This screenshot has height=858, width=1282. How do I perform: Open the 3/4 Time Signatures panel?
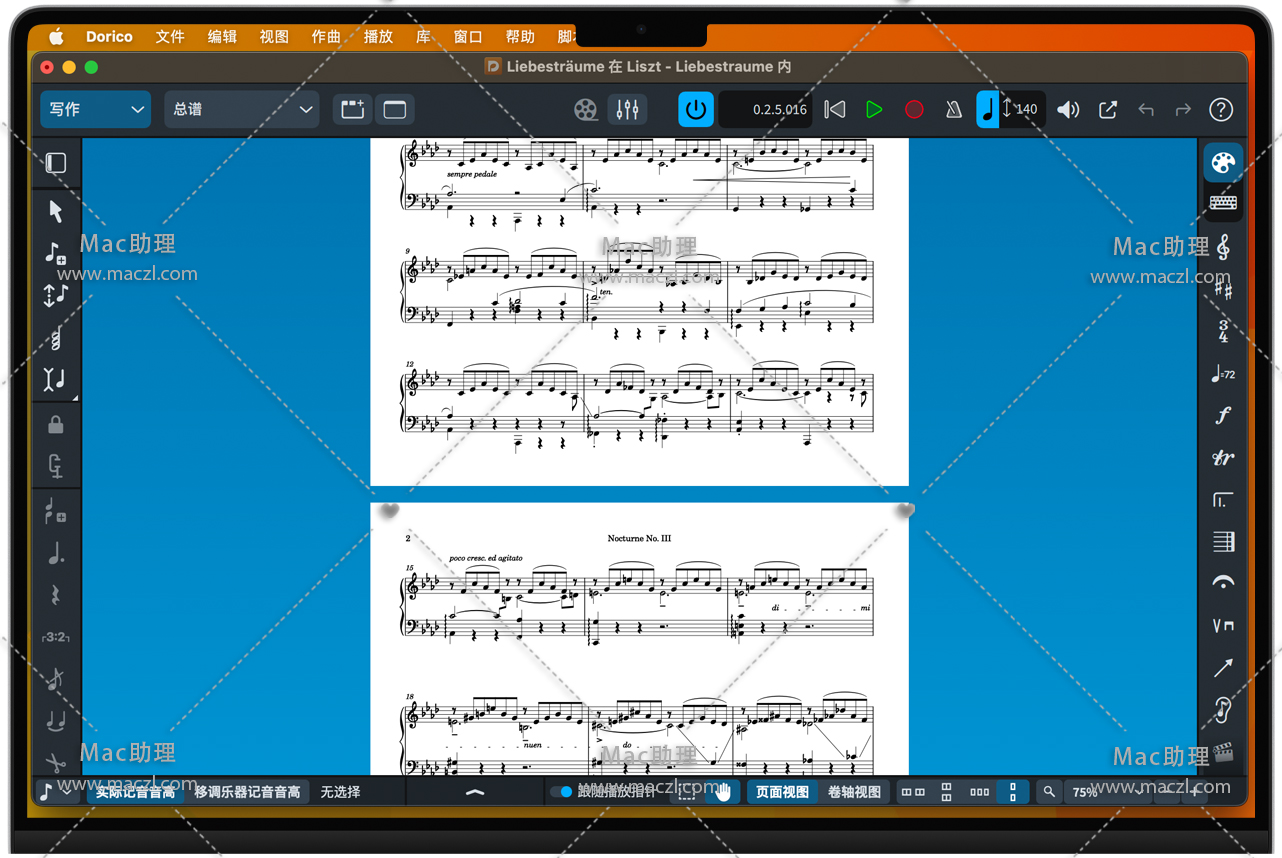(1223, 332)
